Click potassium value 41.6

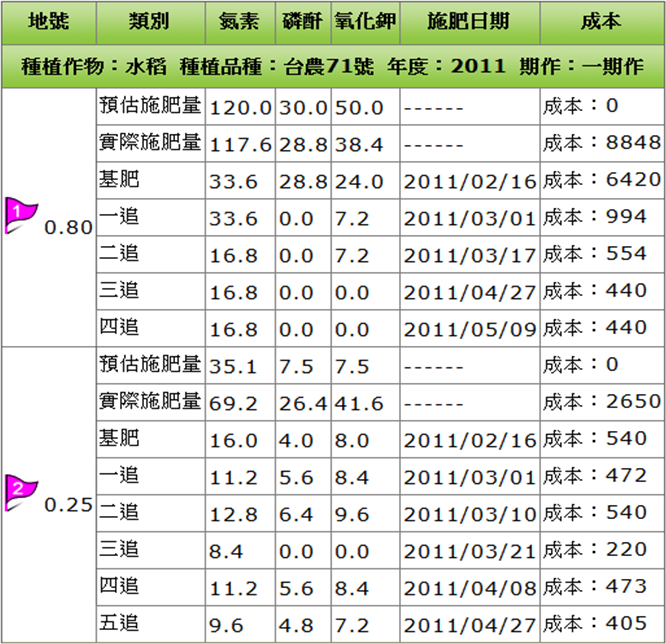coord(359,404)
